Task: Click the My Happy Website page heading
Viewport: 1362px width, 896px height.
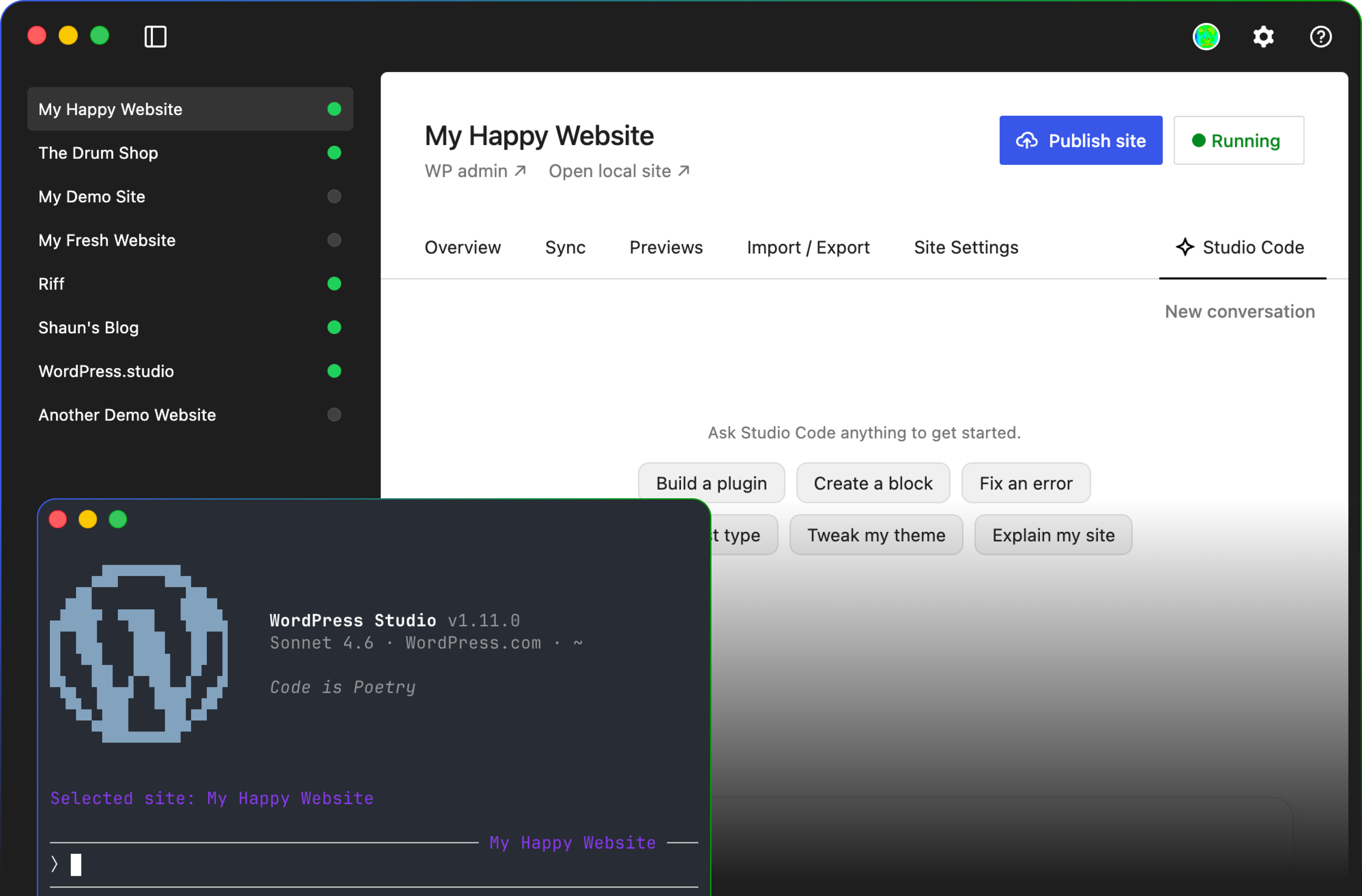Action: click(539, 136)
